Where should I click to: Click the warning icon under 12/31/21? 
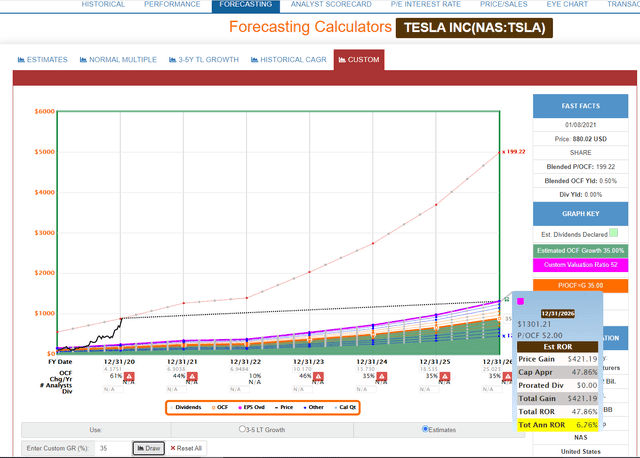click(x=192, y=376)
